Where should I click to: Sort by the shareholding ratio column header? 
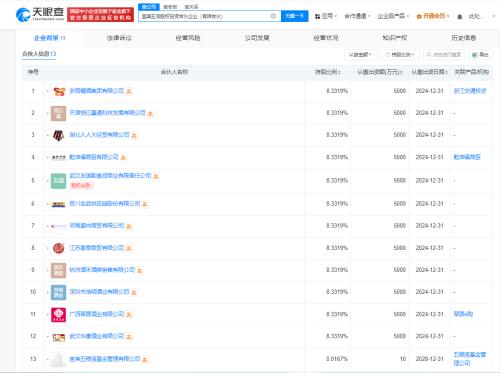tap(328, 72)
